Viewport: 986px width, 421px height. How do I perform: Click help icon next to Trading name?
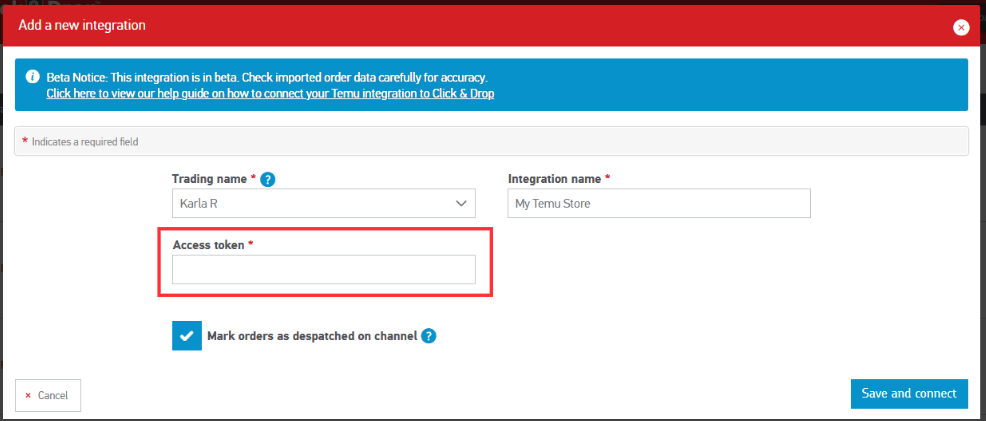(x=268, y=180)
